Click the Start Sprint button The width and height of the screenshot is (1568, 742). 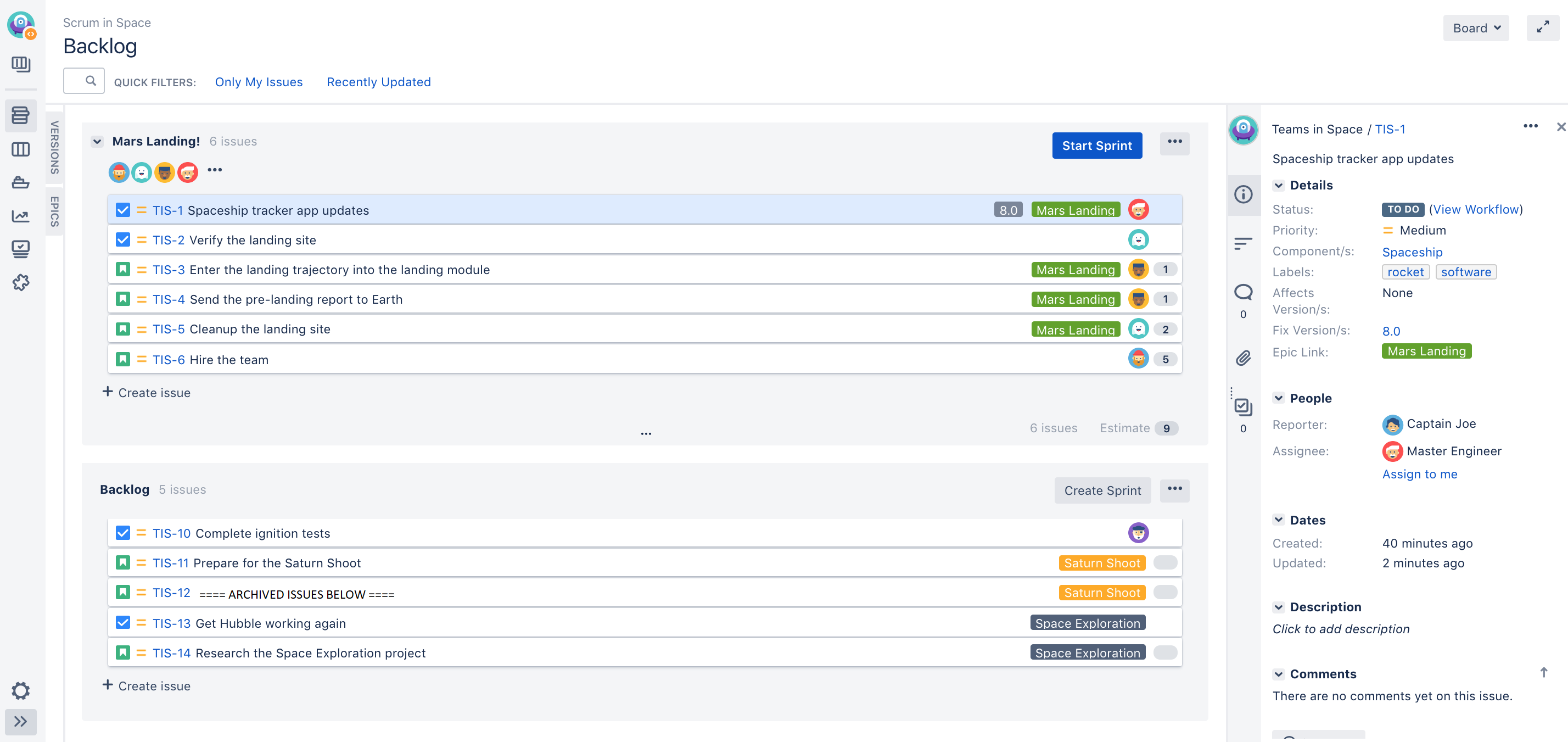[1096, 146]
